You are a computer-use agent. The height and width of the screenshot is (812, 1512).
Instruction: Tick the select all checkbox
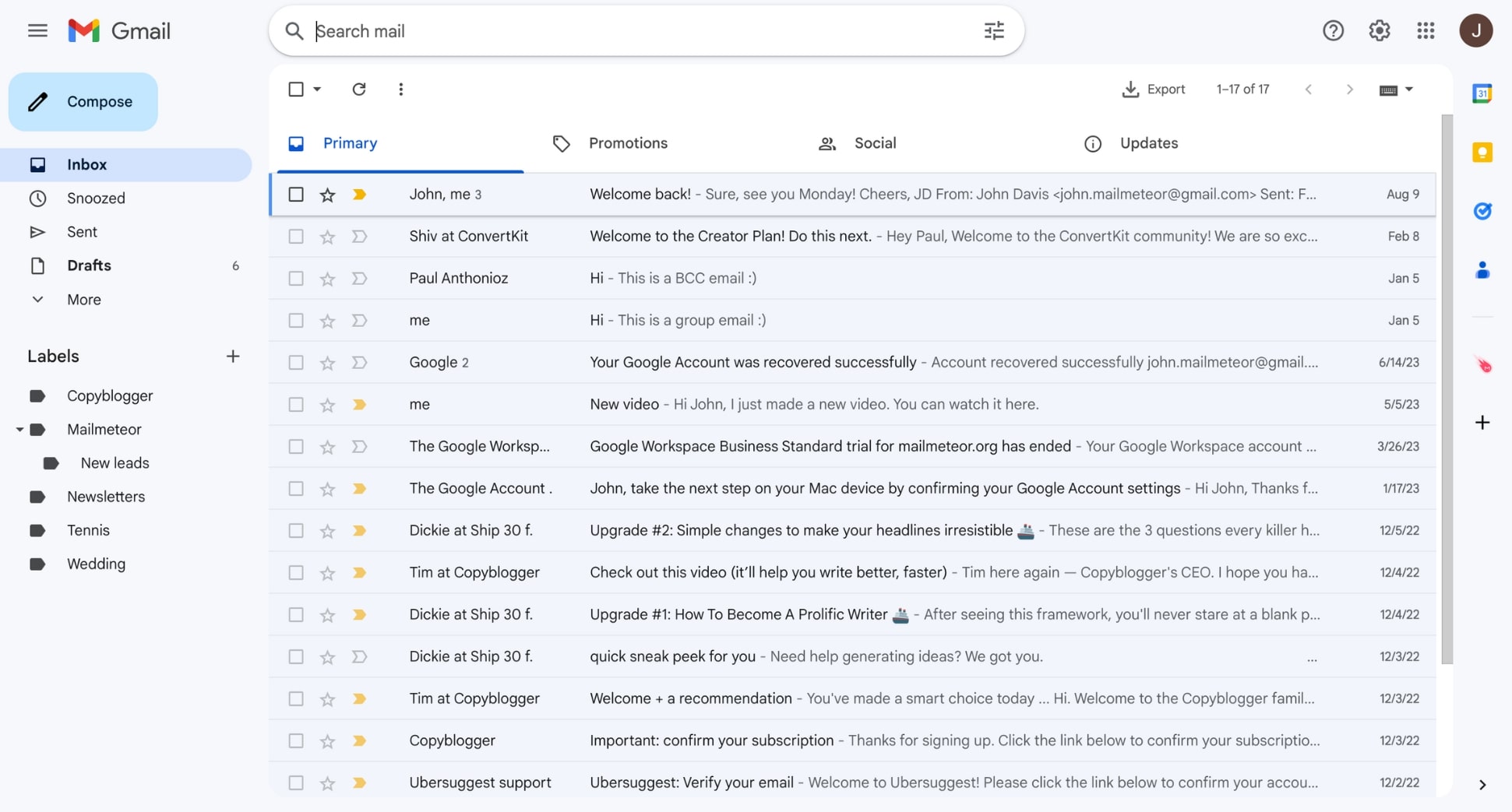[295, 89]
